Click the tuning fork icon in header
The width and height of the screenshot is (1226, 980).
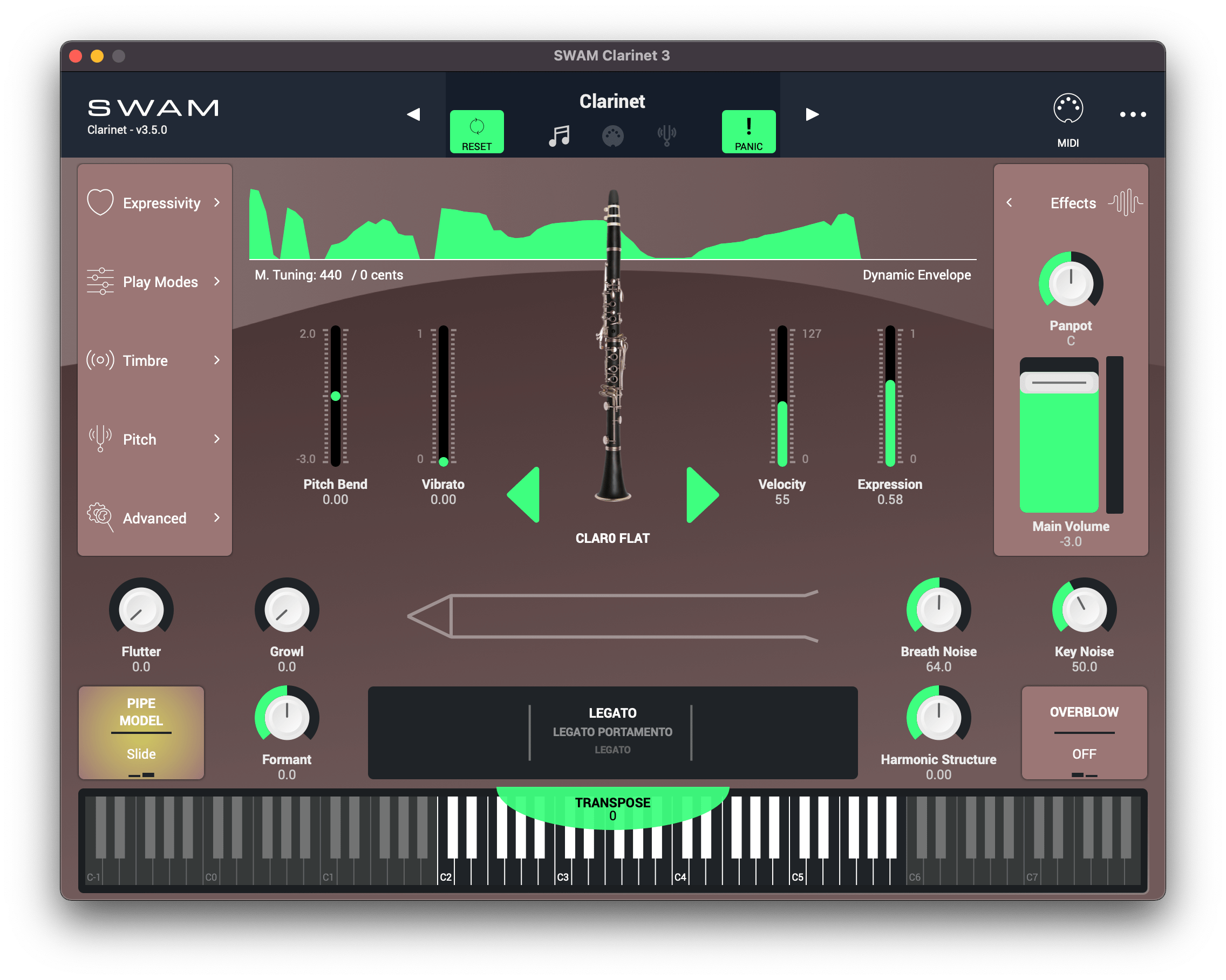point(666,135)
